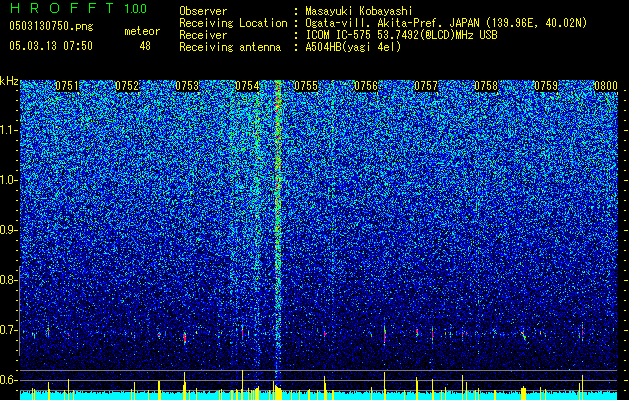Click the 0759 time marker

coord(546,86)
